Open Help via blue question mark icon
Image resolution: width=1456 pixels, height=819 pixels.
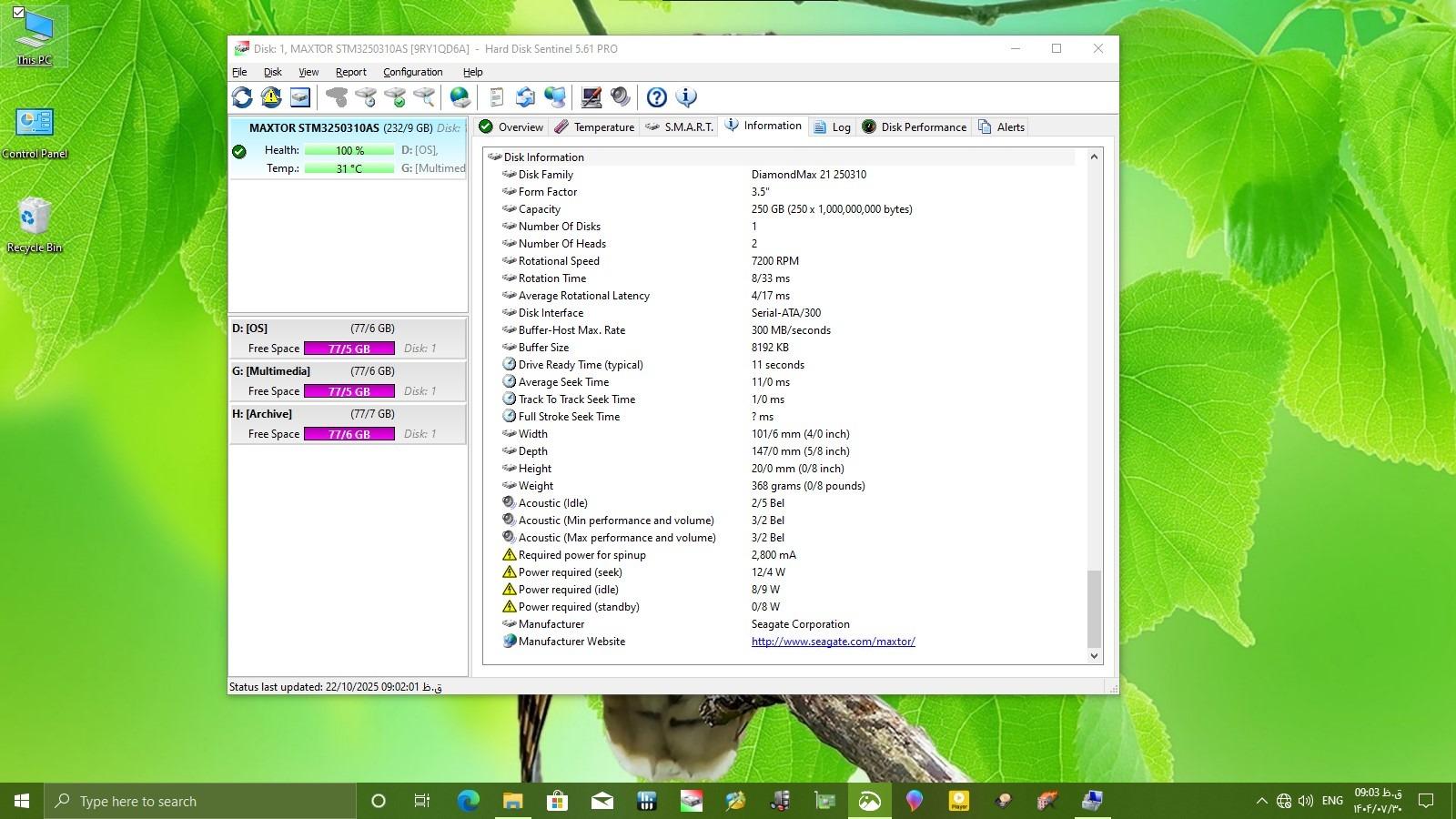656,97
